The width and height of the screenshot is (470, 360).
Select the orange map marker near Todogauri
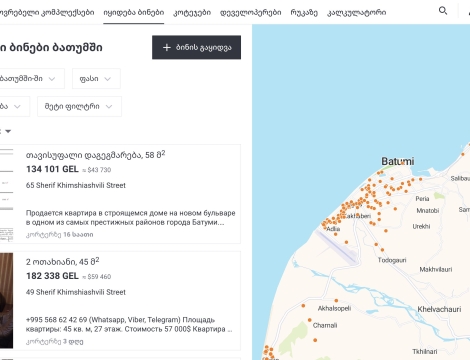[382, 250]
